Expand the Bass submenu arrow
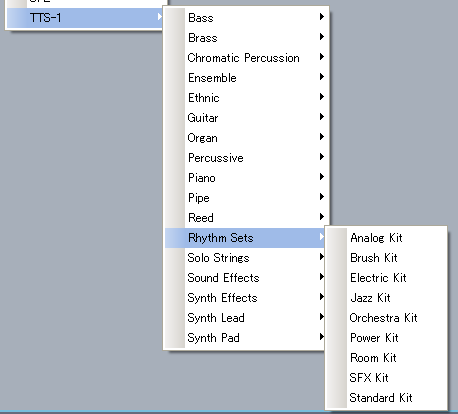The image size is (458, 414). pos(322,16)
